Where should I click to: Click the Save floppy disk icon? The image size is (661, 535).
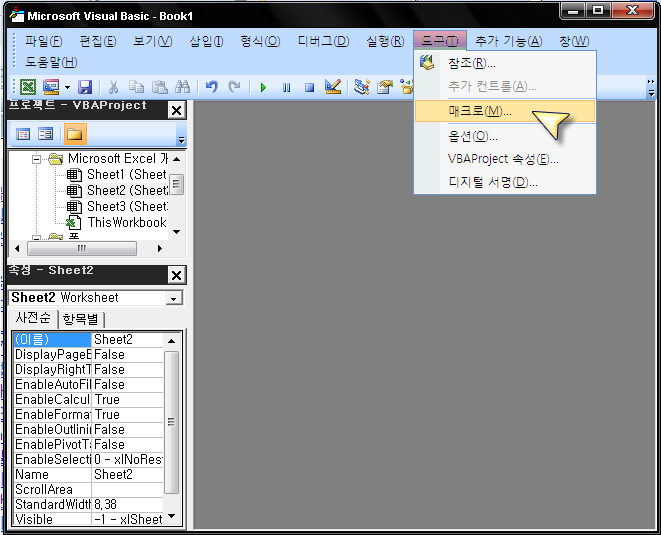85,87
